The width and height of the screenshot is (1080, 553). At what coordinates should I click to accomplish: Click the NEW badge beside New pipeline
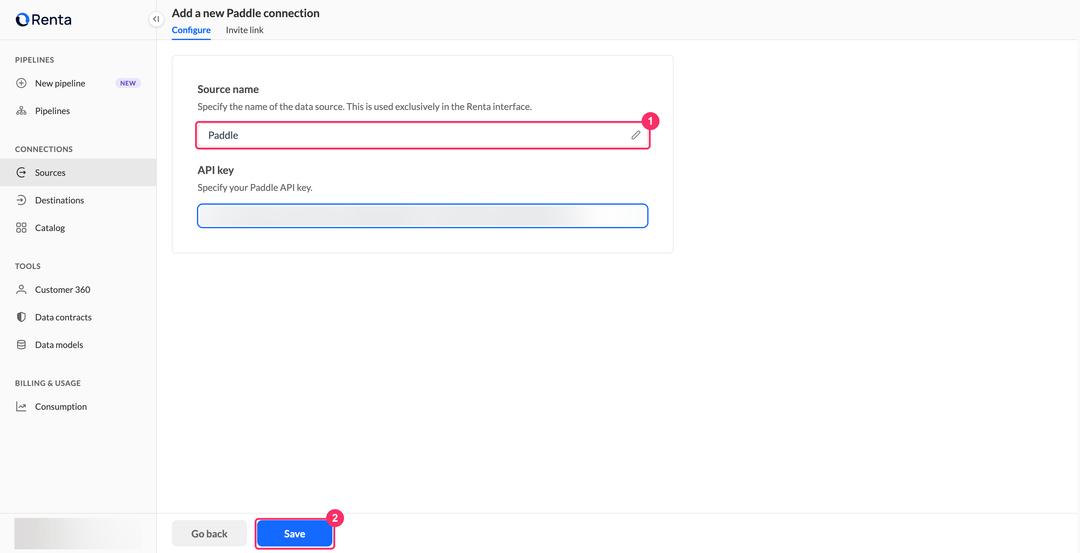click(x=128, y=83)
